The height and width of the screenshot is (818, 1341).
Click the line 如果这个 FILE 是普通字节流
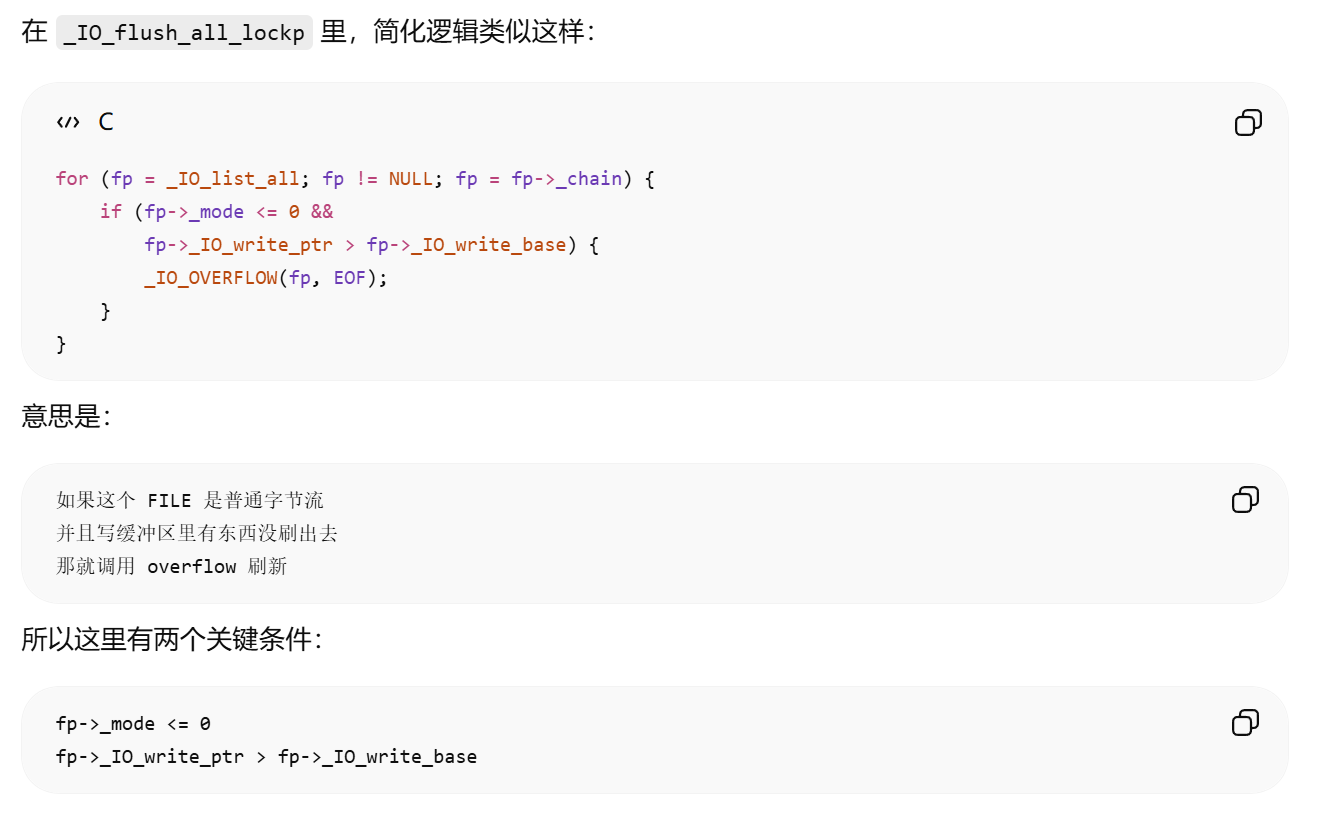(190, 500)
